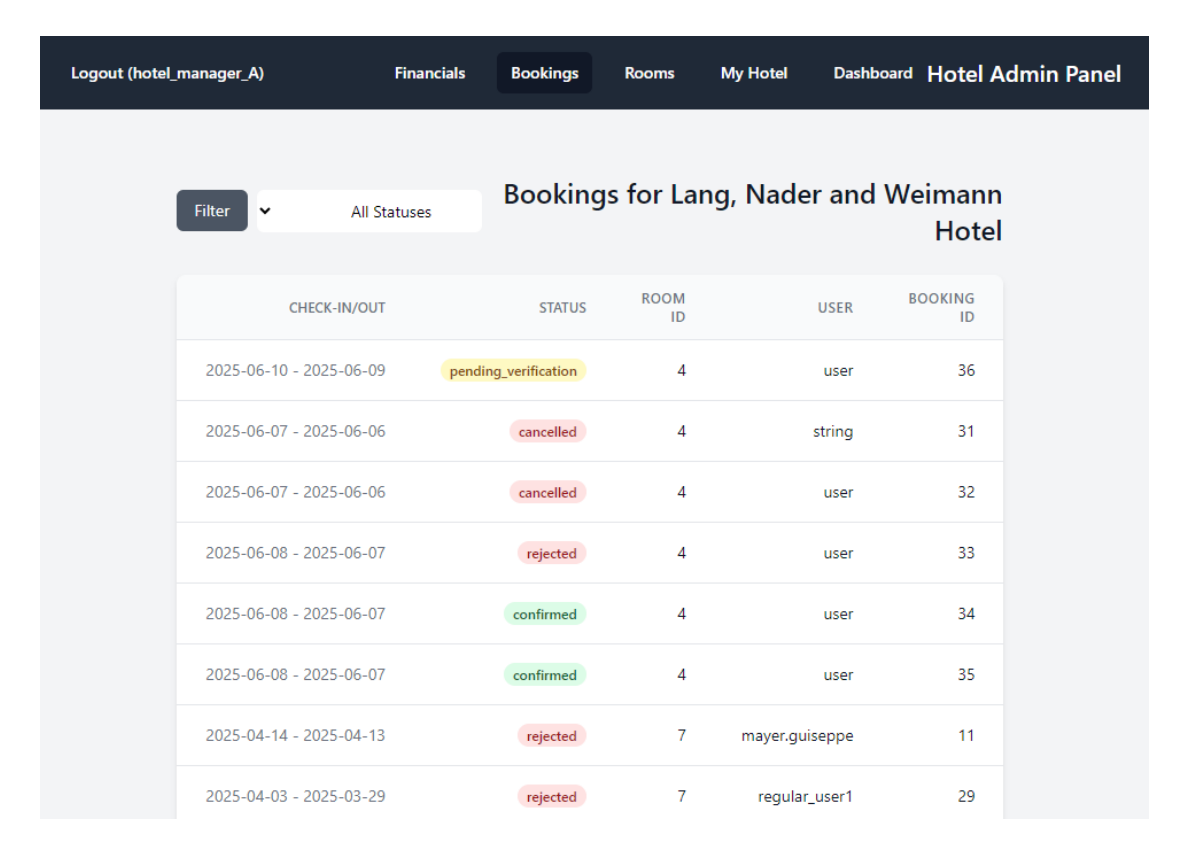Viewport: 1183px width, 856px height.
Task: Log out of hotel_manager_A
Action: [167, 73]
